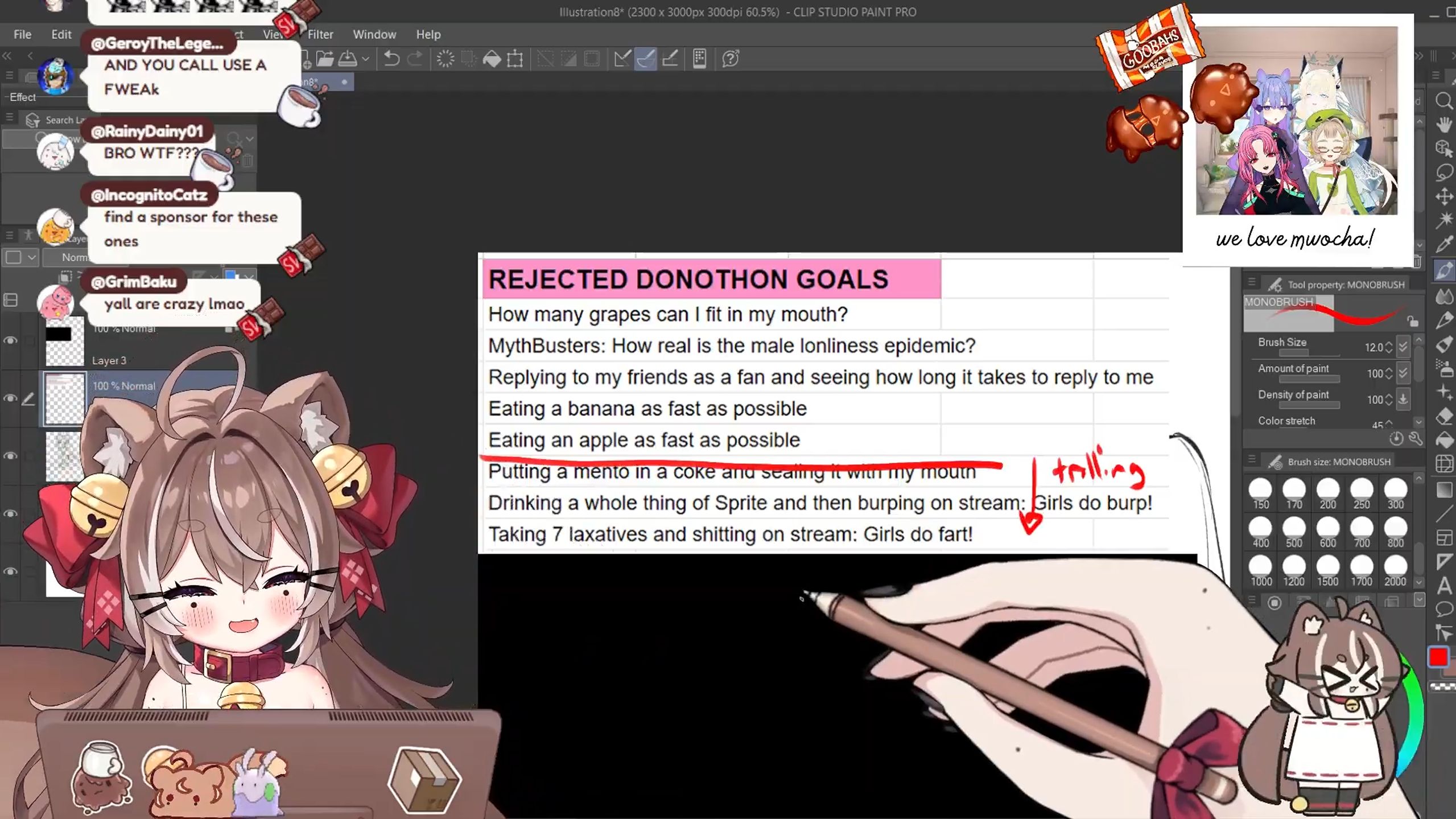Toggle the Snap to Special Ruler icon
1456x819 pixels.
(x=646, y=59)
